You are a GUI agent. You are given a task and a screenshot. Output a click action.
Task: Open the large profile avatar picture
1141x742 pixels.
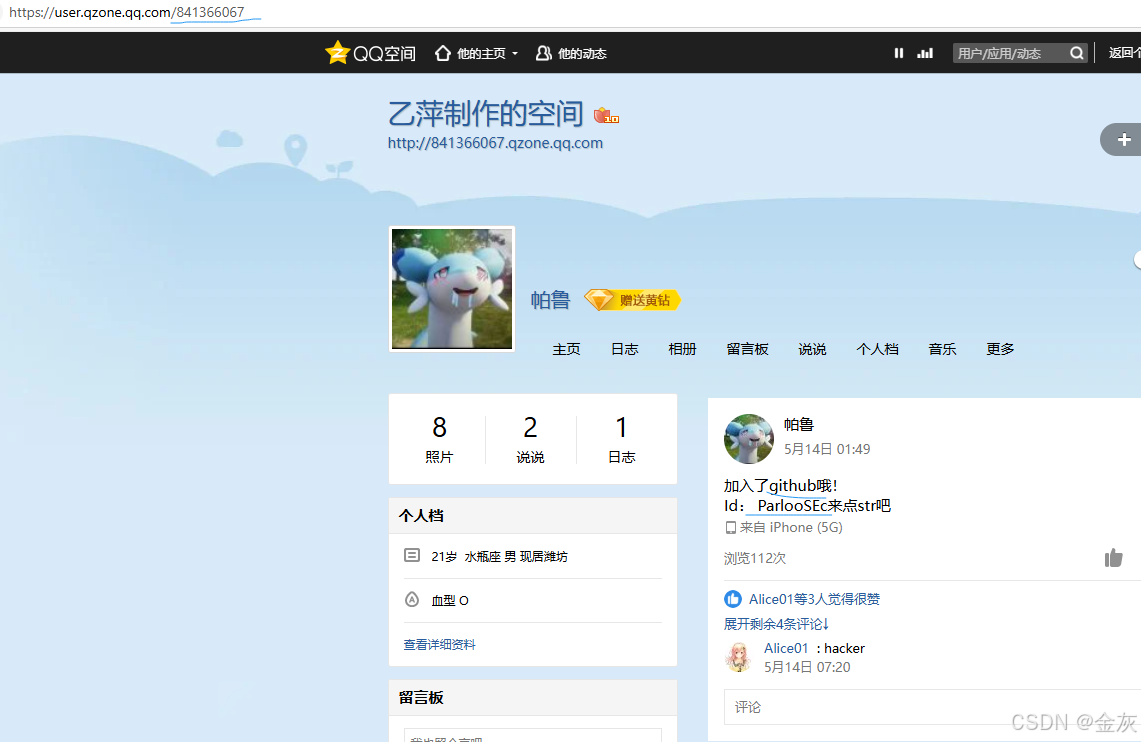point(452,289)
